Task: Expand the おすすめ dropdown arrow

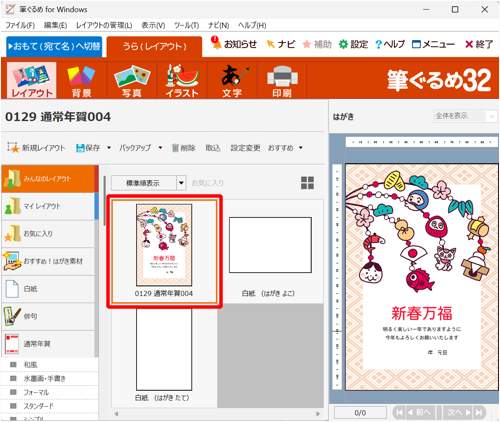Action: coord(301,148)
